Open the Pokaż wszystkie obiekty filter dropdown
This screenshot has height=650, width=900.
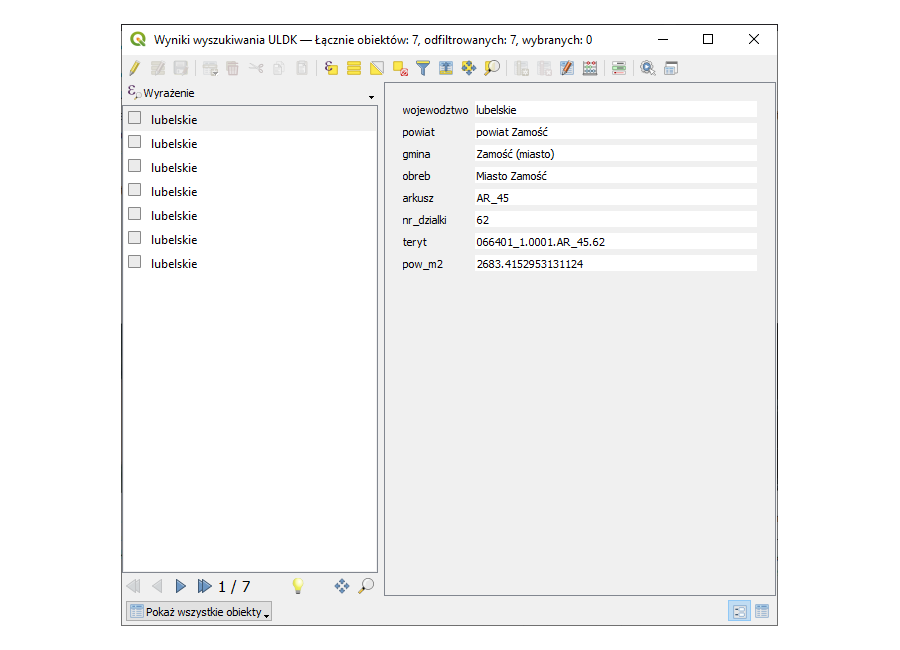click(x=199, y=611)
